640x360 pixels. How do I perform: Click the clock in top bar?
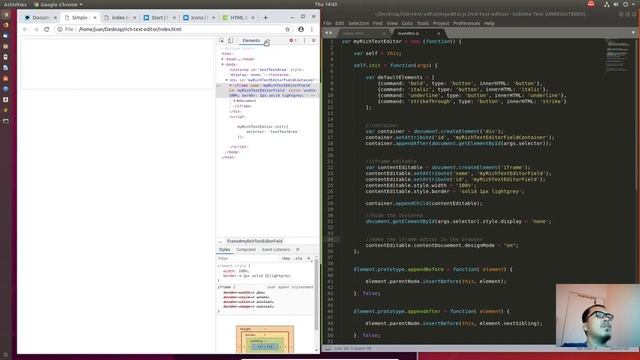point(325,4)
